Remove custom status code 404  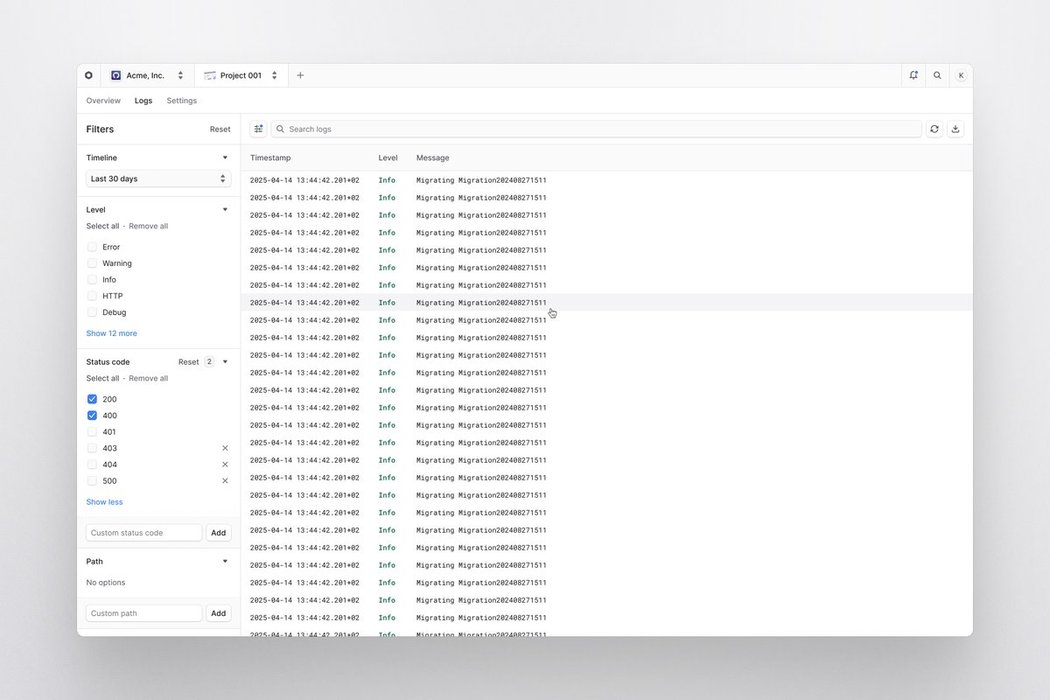click(x=225, y=465)
